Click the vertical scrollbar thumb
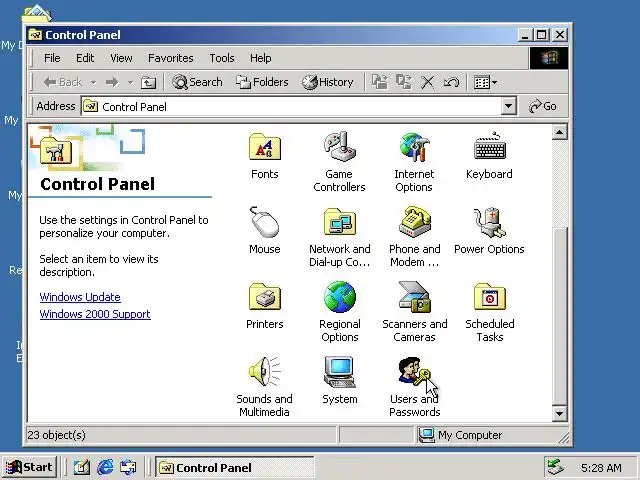Viewport: 640px width, 480px height. point(560,316)
